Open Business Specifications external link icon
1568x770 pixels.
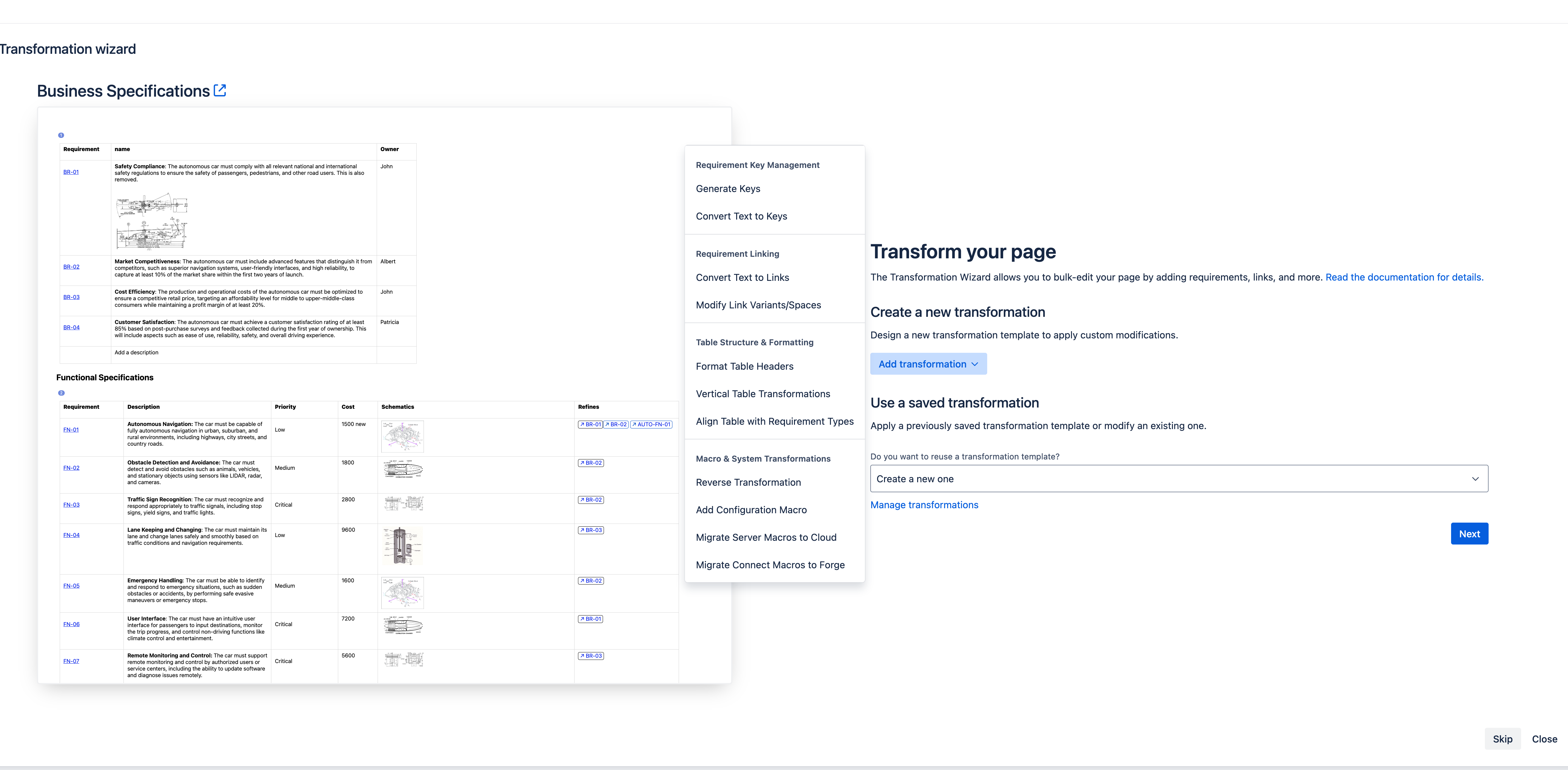(x=220, y=91)
